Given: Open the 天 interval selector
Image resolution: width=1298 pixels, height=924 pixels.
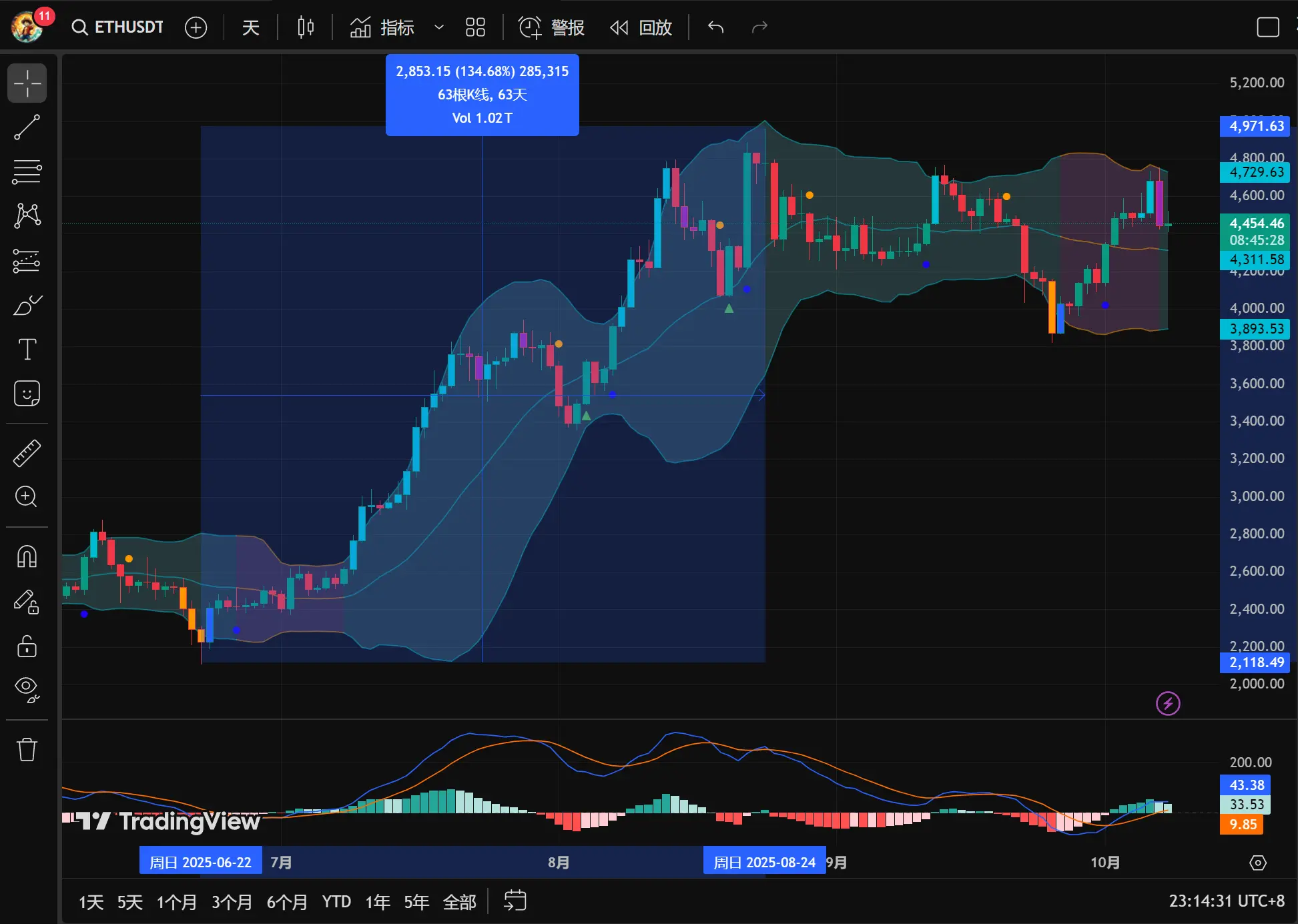Looking at the screenshot, I should click(x=250, y=27).
